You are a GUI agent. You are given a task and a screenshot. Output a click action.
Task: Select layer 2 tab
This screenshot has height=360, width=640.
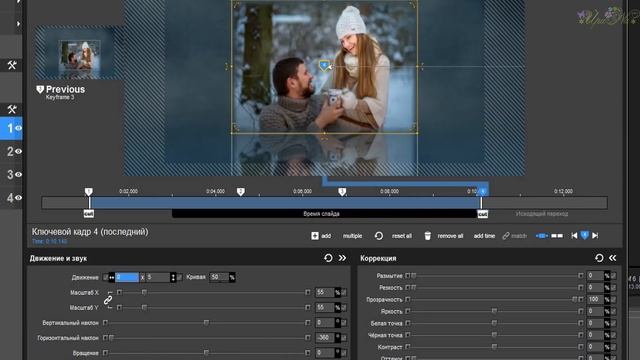pyautogui.click(x=11, y=151)
